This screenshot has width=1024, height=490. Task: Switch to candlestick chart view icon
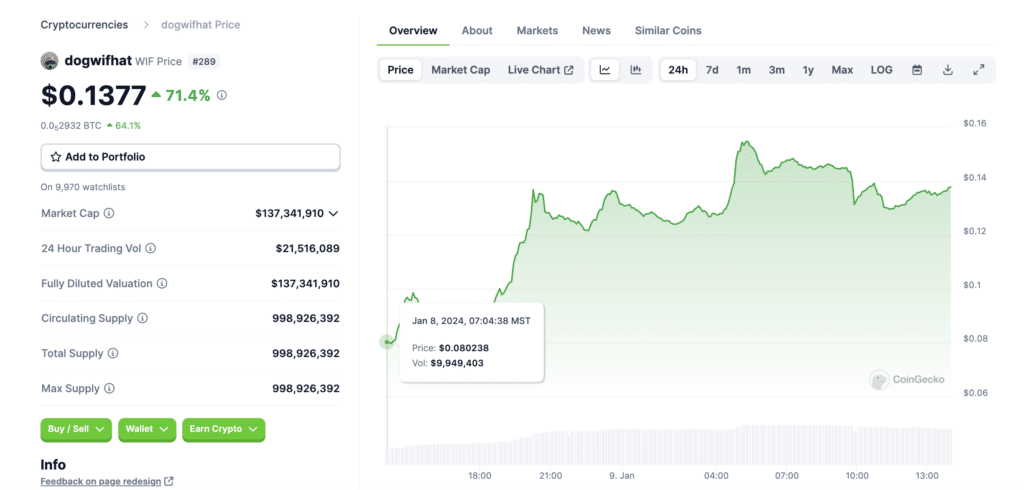pyautogui.click(x=635, y=70)
